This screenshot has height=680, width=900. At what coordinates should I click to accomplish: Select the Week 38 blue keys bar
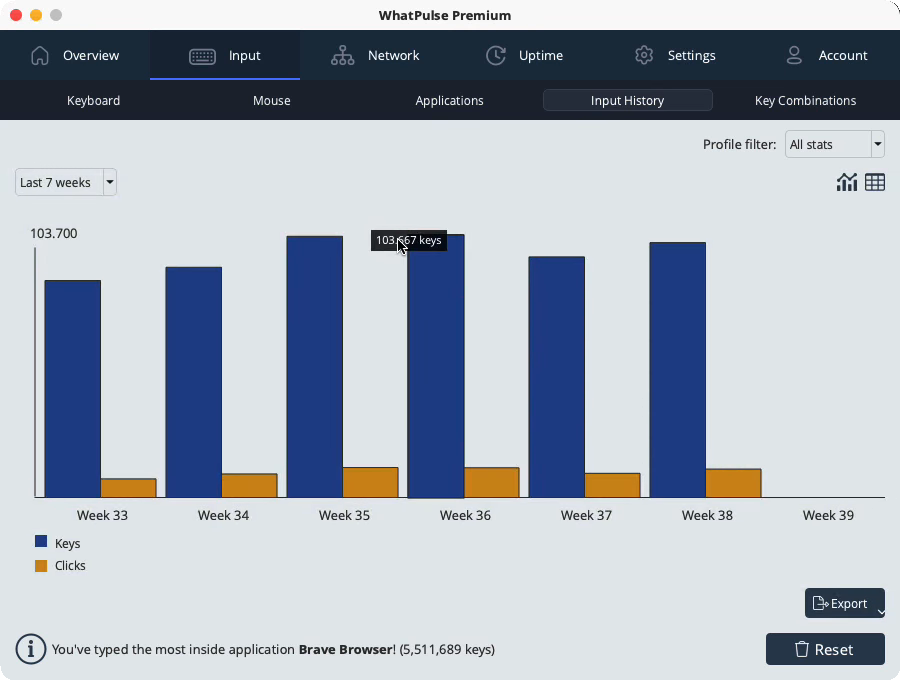(x=678, y=370)
